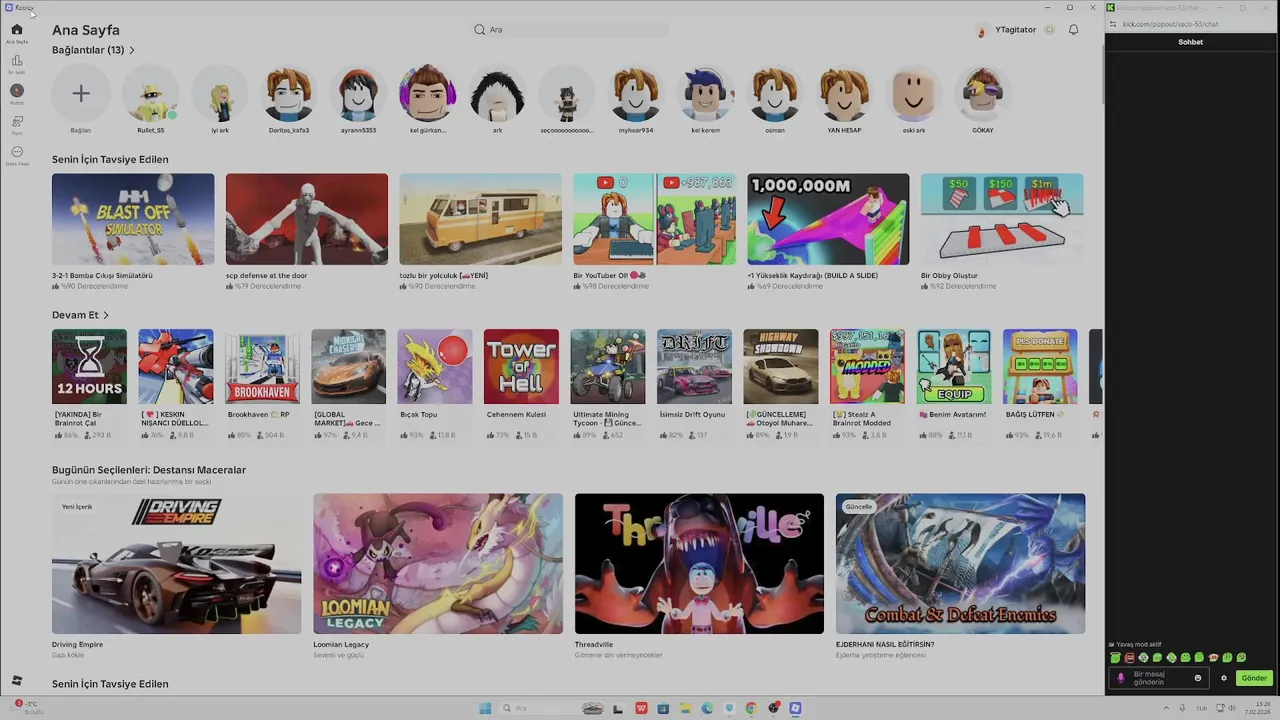The height and width of the screenshot is (720, 1280).
Task: Open the BUILD A SLIDE game thumbnail
Action: coord(828,219)
